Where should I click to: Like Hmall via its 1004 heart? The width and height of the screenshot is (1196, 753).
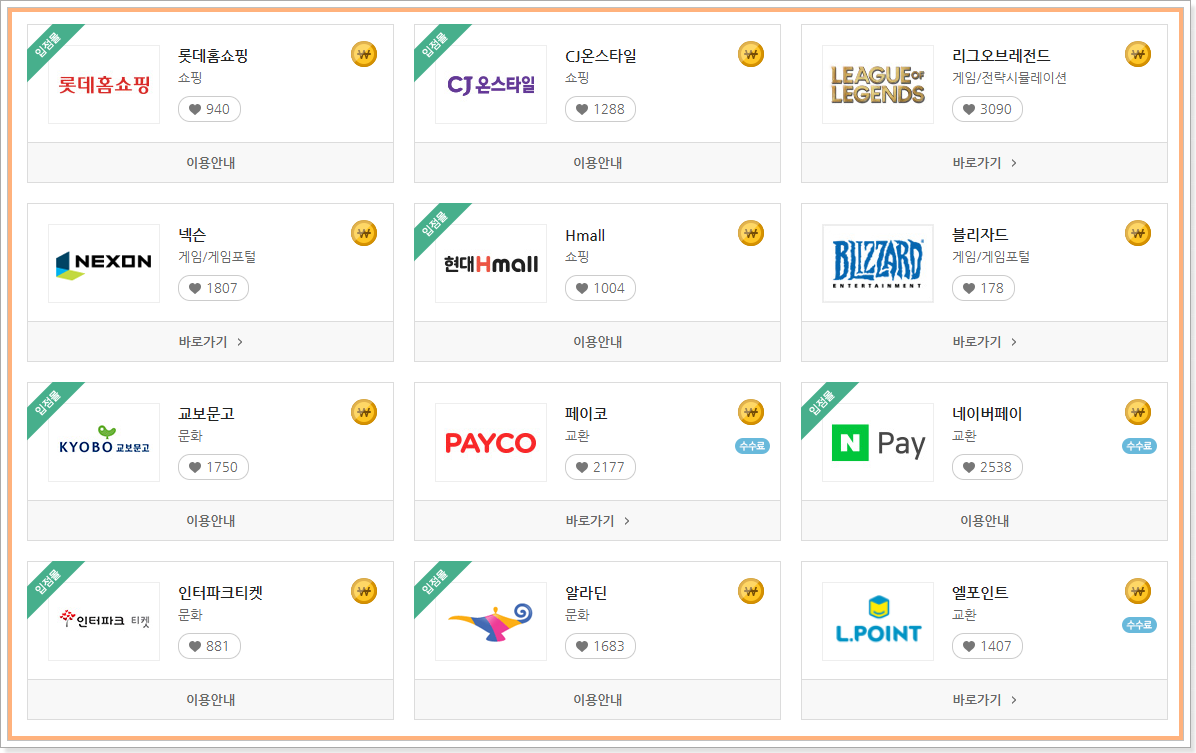tap(600, 288)
